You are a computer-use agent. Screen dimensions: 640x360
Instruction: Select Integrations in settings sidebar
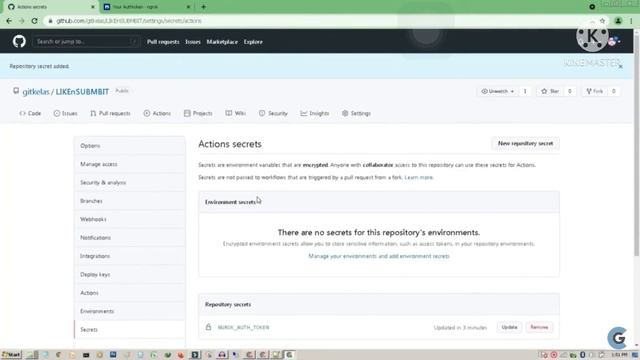click(x=130, y=256)
